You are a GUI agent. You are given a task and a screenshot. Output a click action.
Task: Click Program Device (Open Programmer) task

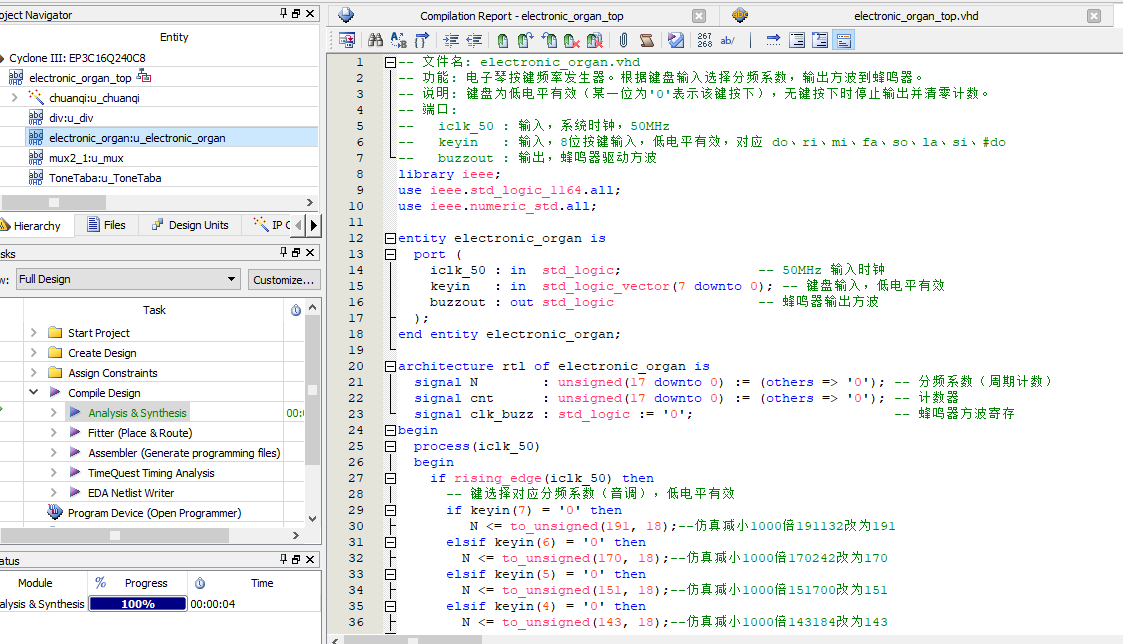(155, 513)
